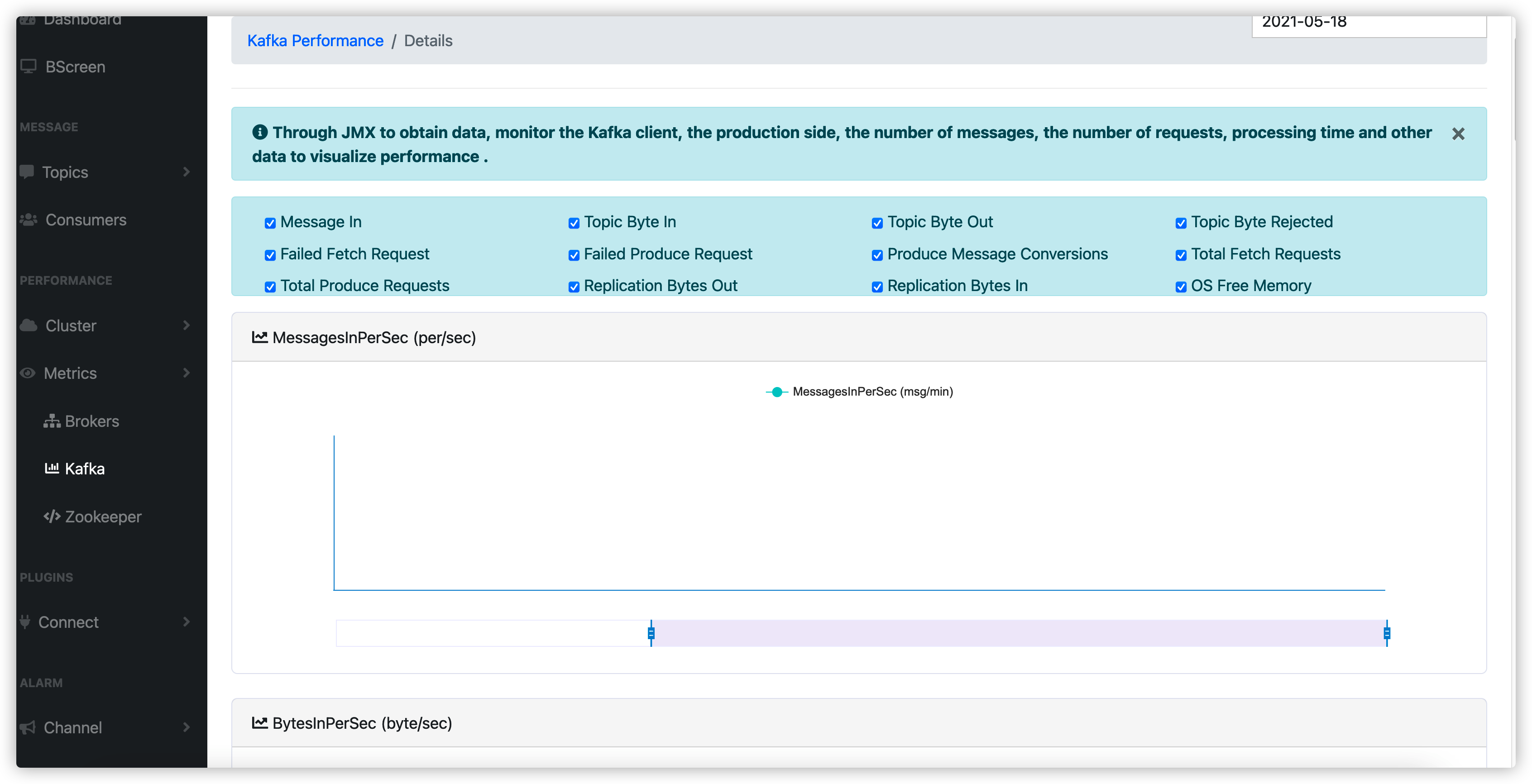Open the Zookeeper metrics page

103,516
